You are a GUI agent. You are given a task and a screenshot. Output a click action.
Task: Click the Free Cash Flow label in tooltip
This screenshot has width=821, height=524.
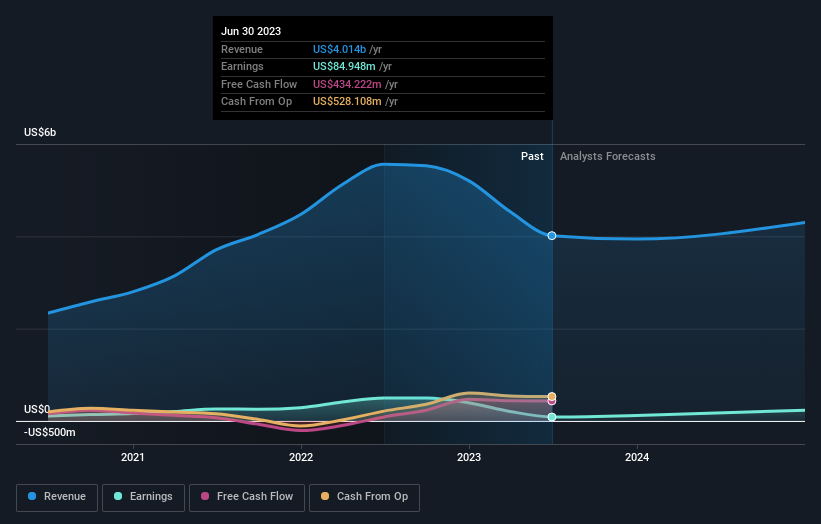[x=259, y=84]
